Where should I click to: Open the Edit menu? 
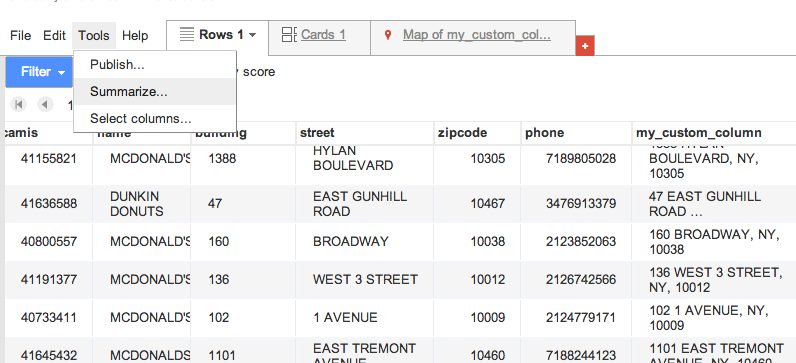(x=54, y=36)
